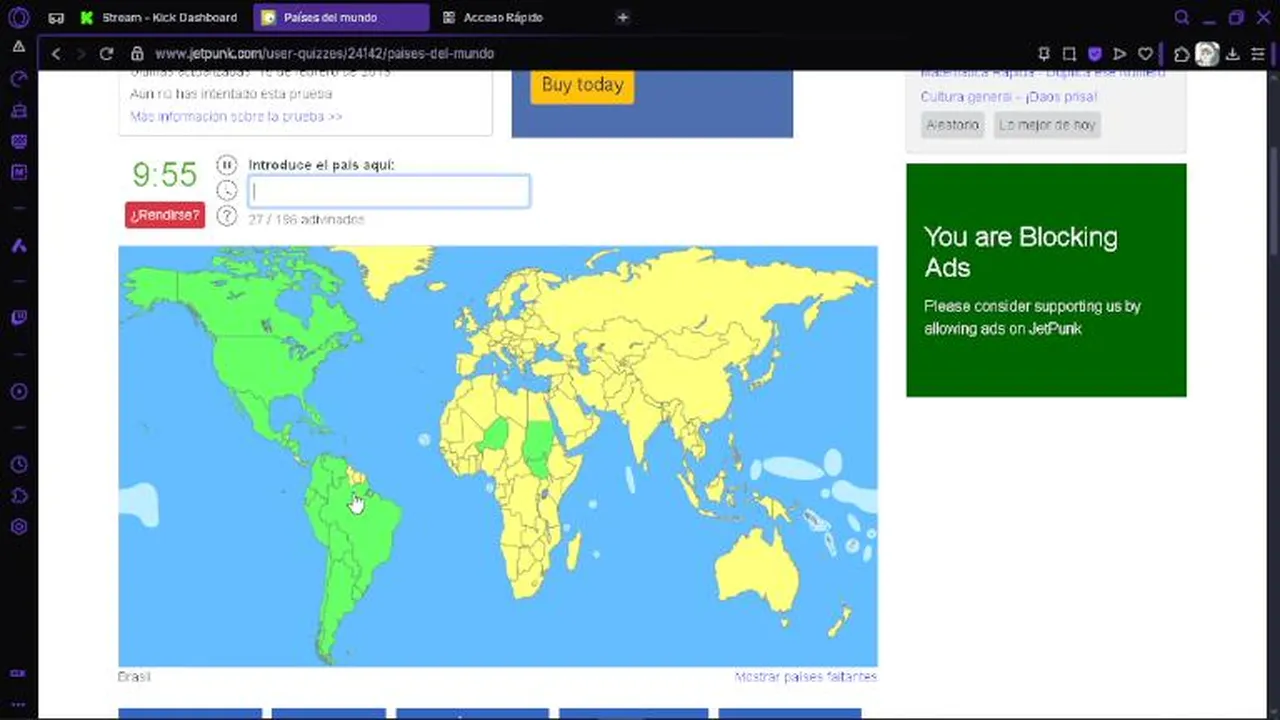Open the ad blocker shield icon
This screenshot has height=720, width=1280.
1095,54
